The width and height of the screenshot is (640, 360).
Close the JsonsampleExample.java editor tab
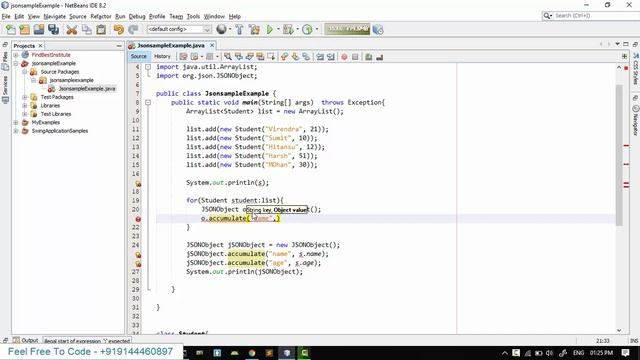[x=212, y=45]
